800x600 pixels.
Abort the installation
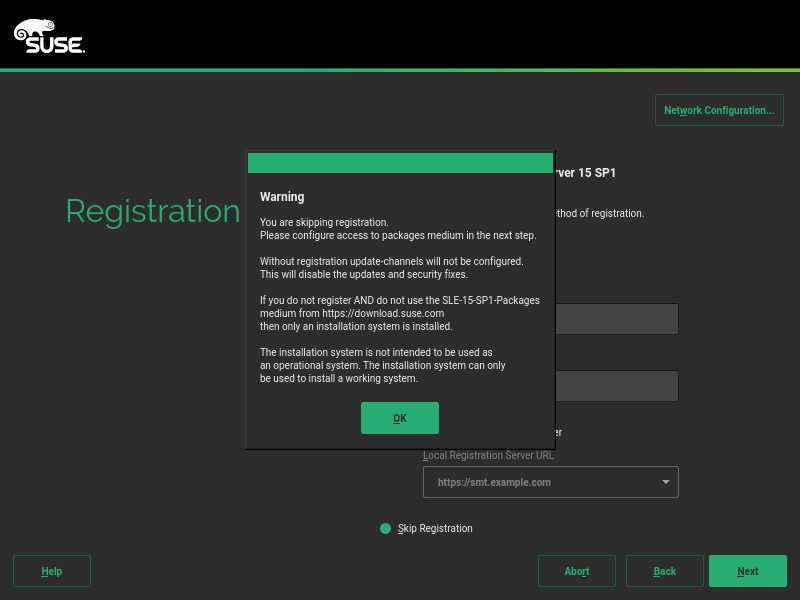tap(577, 571)
